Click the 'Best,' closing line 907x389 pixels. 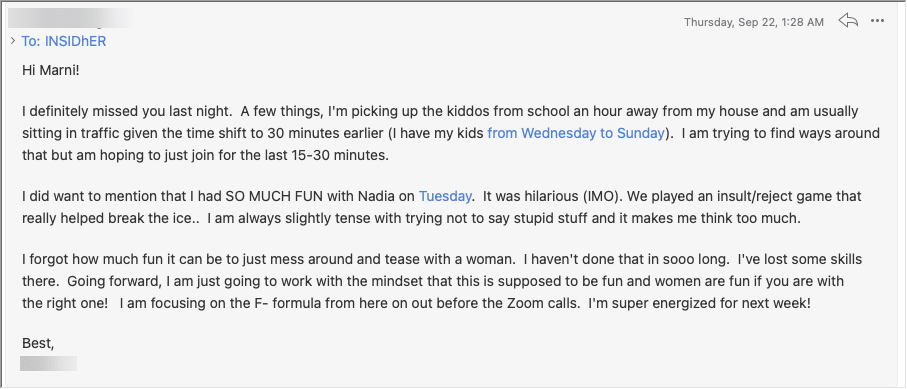tap(38, 343)
